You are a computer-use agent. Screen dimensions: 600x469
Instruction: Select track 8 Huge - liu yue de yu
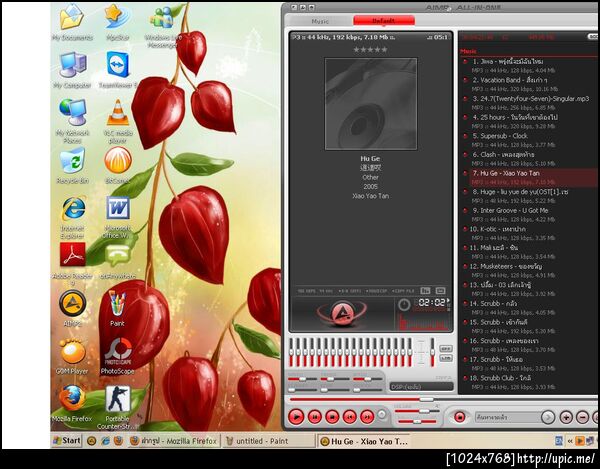(x=530, y=195)
